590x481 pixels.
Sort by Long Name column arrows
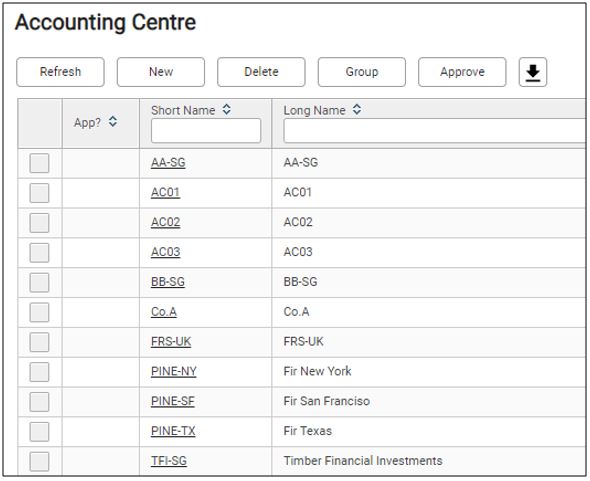357,110
